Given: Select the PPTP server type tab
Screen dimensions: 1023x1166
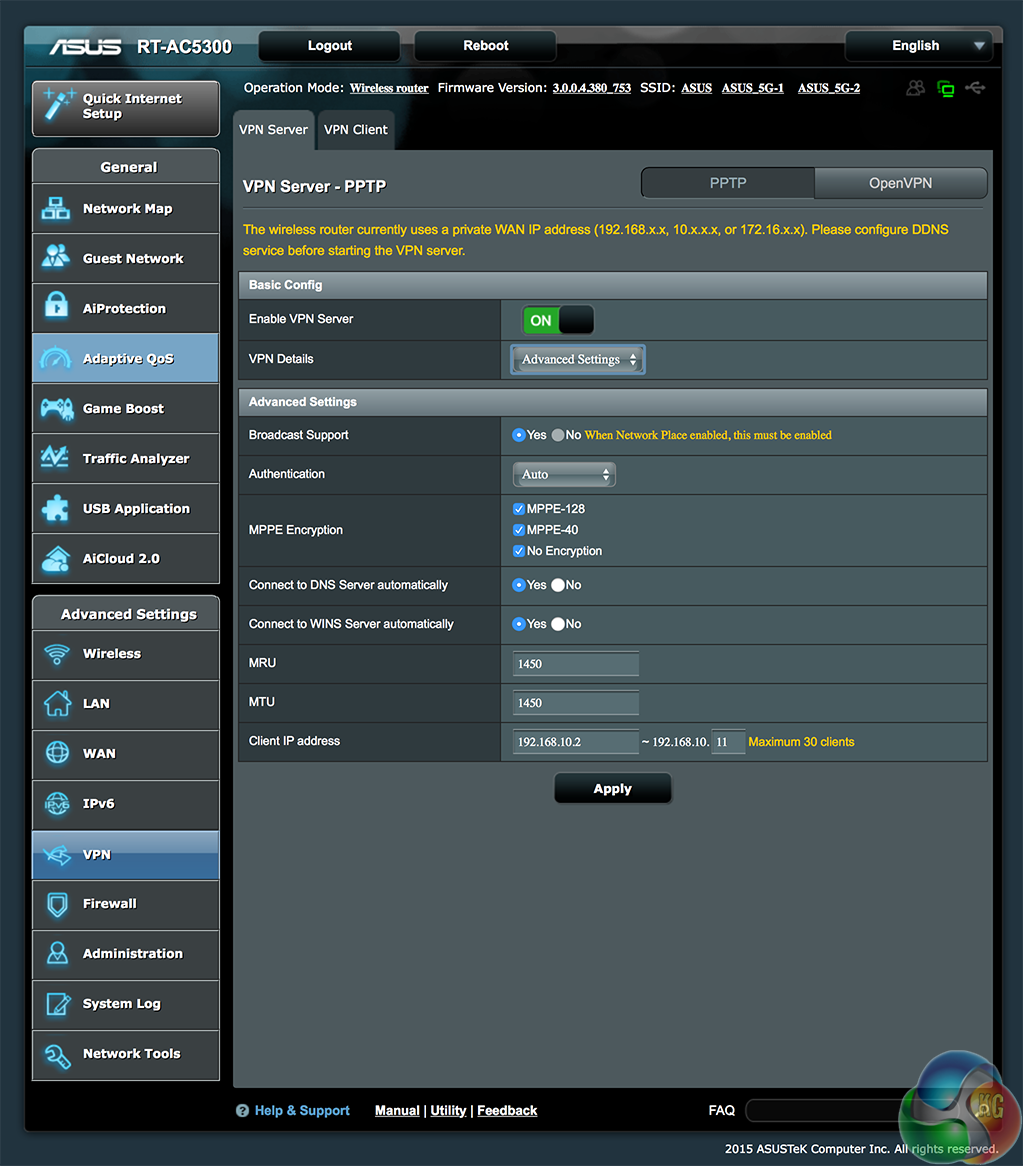Looking at the screenshot, I should (728, 183).
